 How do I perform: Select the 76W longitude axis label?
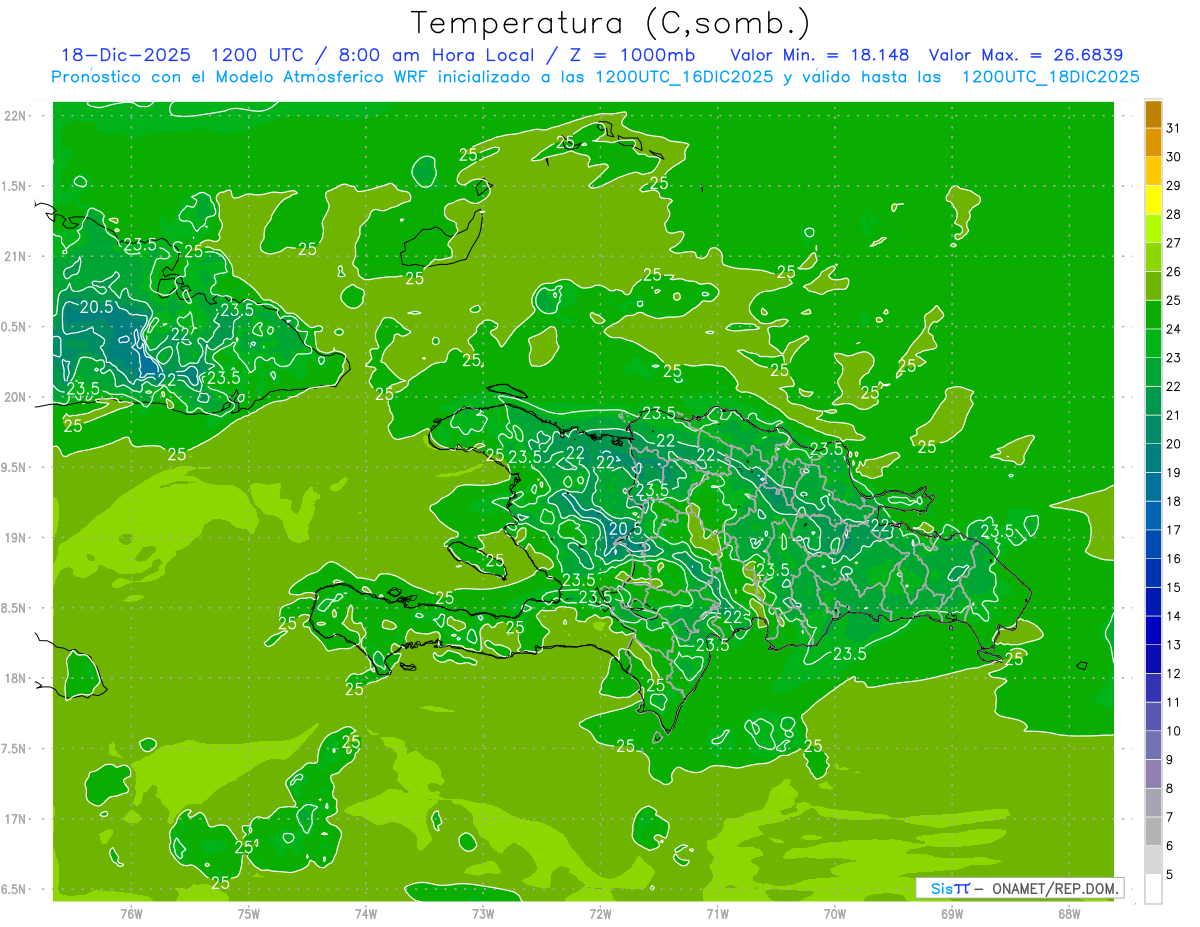[131, 914]
